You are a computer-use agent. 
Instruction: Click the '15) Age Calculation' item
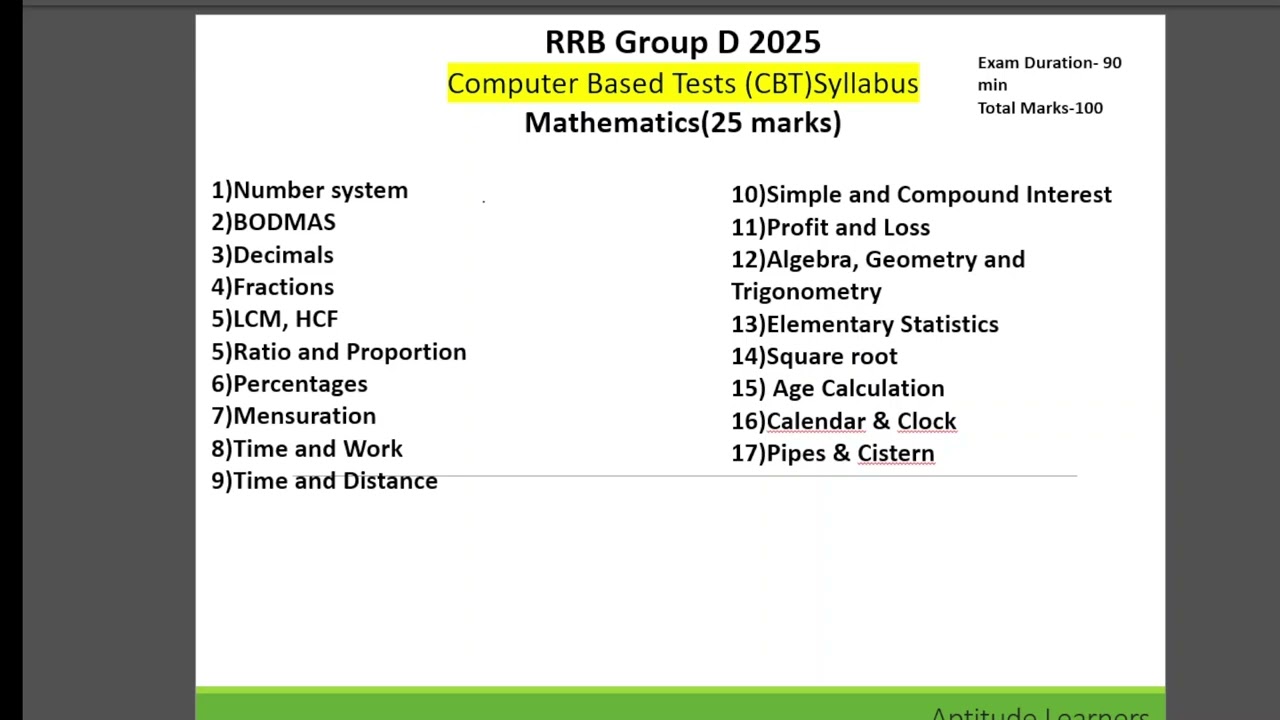click(x=838, y=389)
